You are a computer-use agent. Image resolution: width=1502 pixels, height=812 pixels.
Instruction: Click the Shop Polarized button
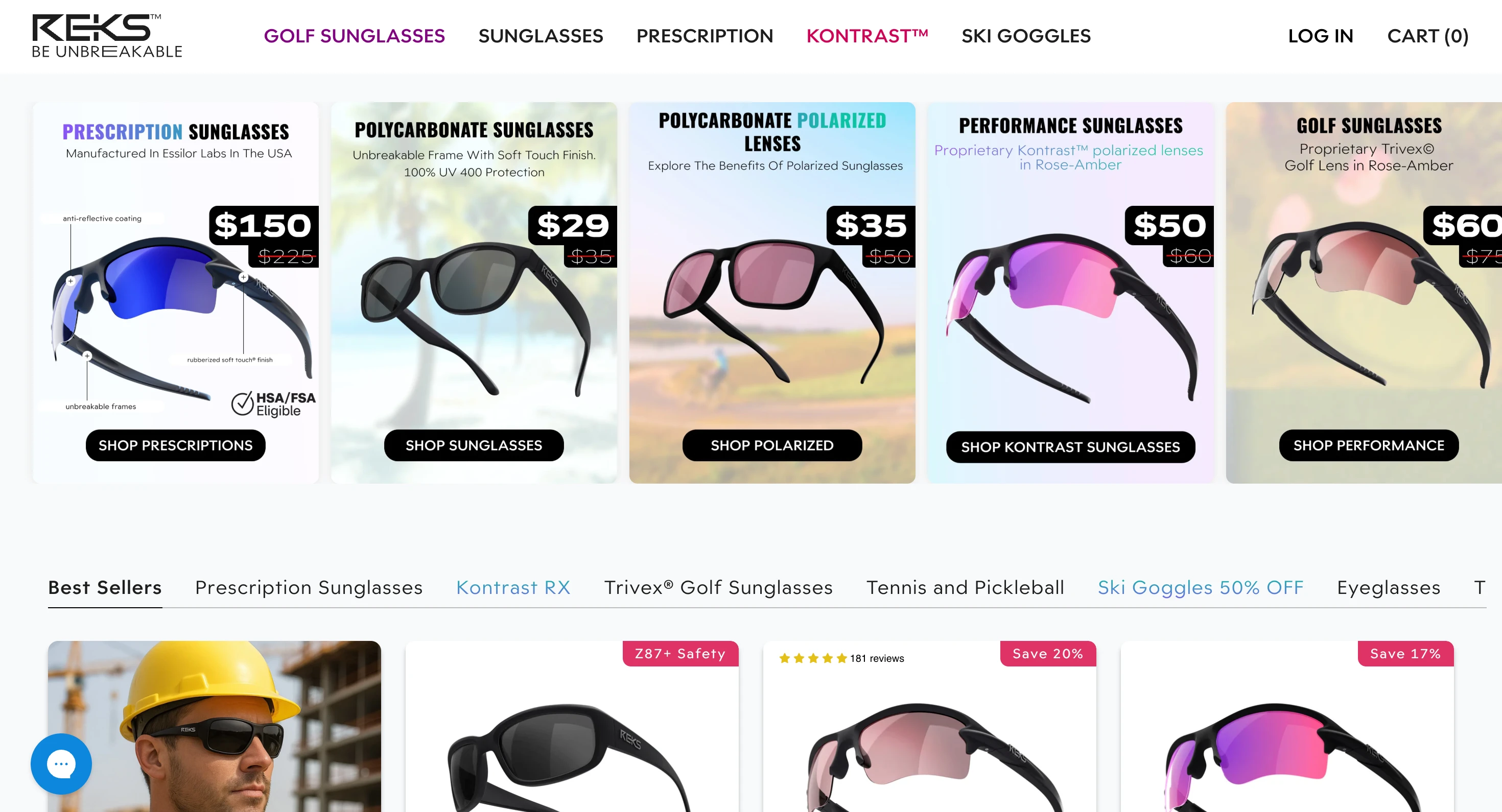click(x=772, y=445)
